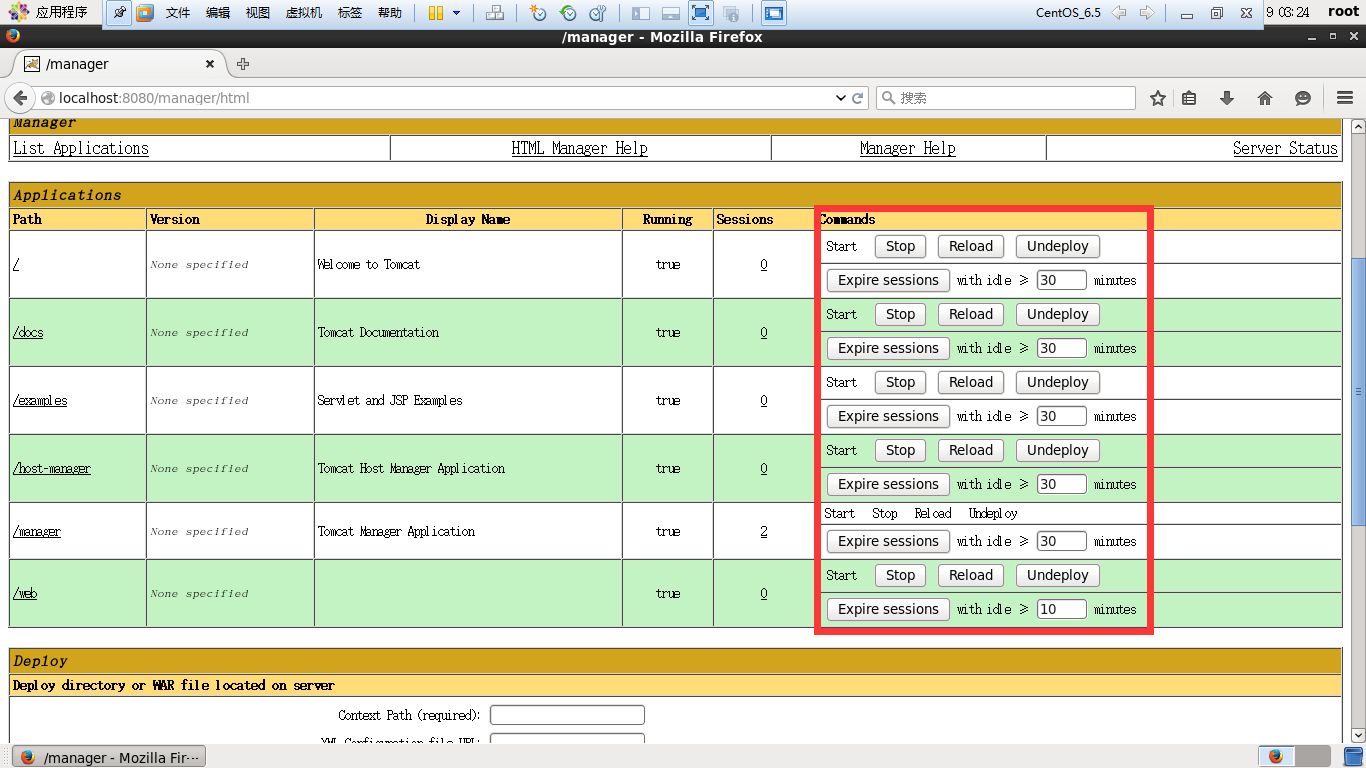The width and height of the screenshot is (1366, 768).
Task: Click sessions count 2 for /manager
Action: tap(764, 531)
